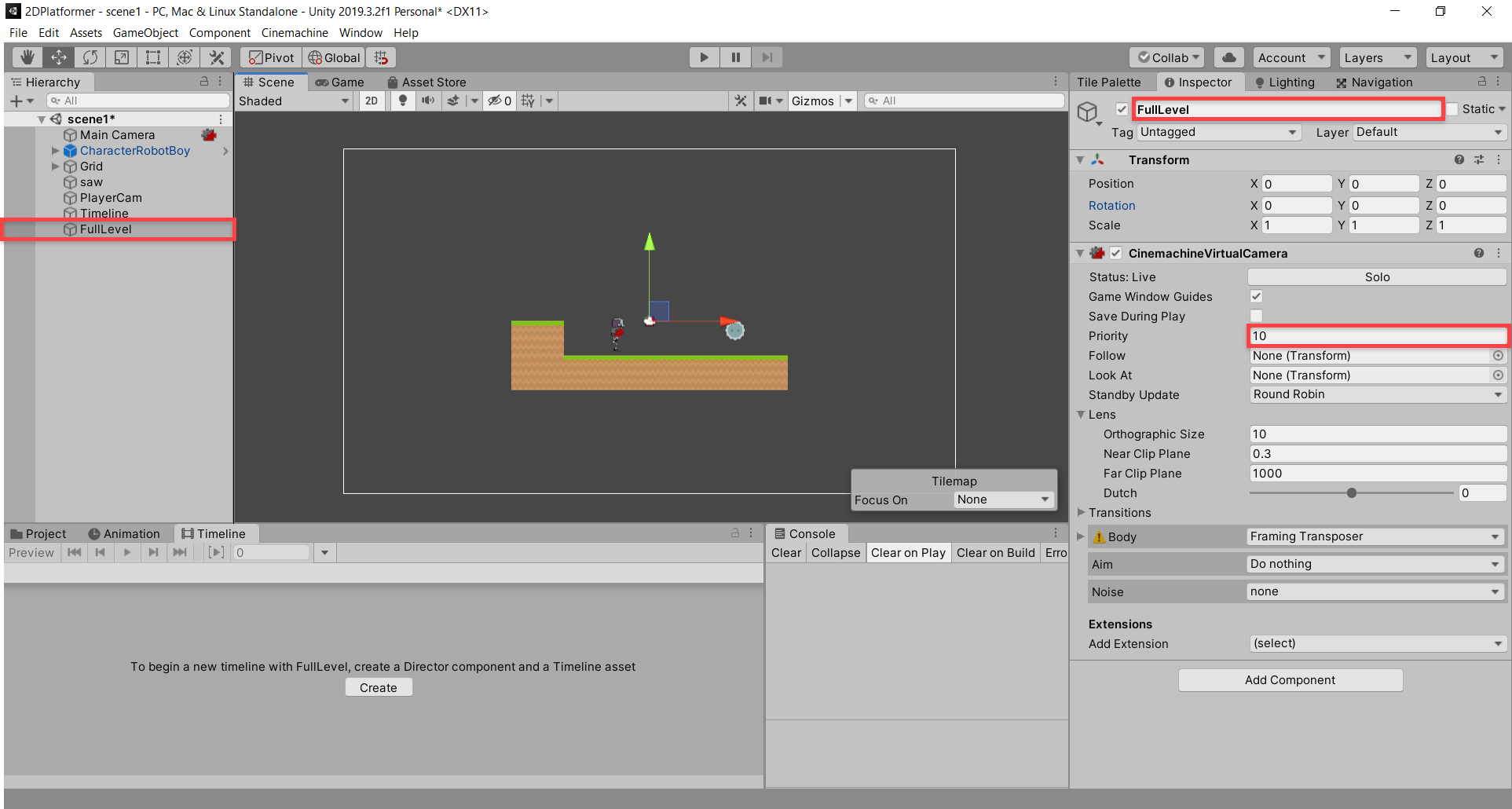
Task: Toggle 2D view mode
Action: pos(372,101)
